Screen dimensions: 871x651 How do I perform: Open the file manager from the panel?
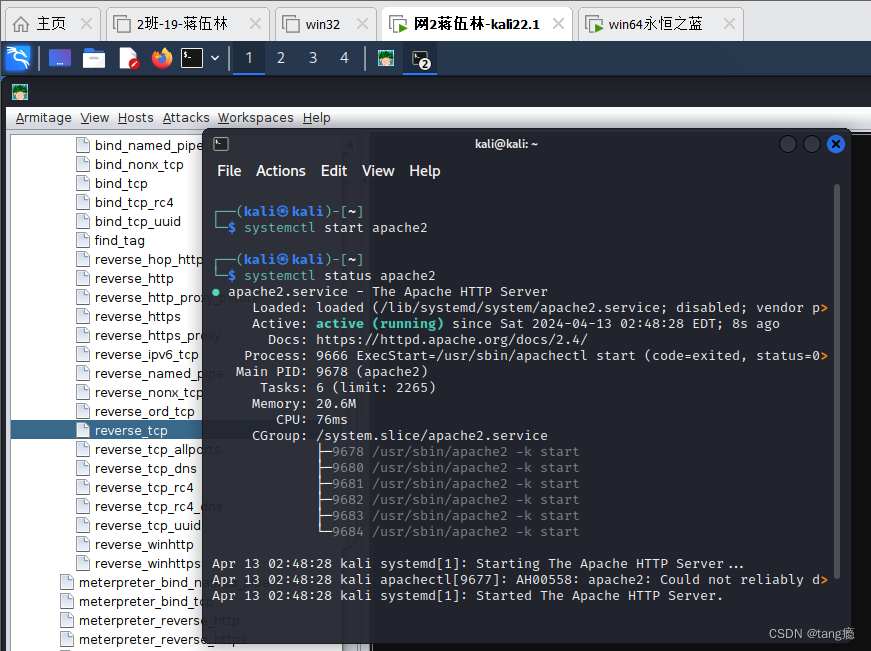[x=94, y=58]
